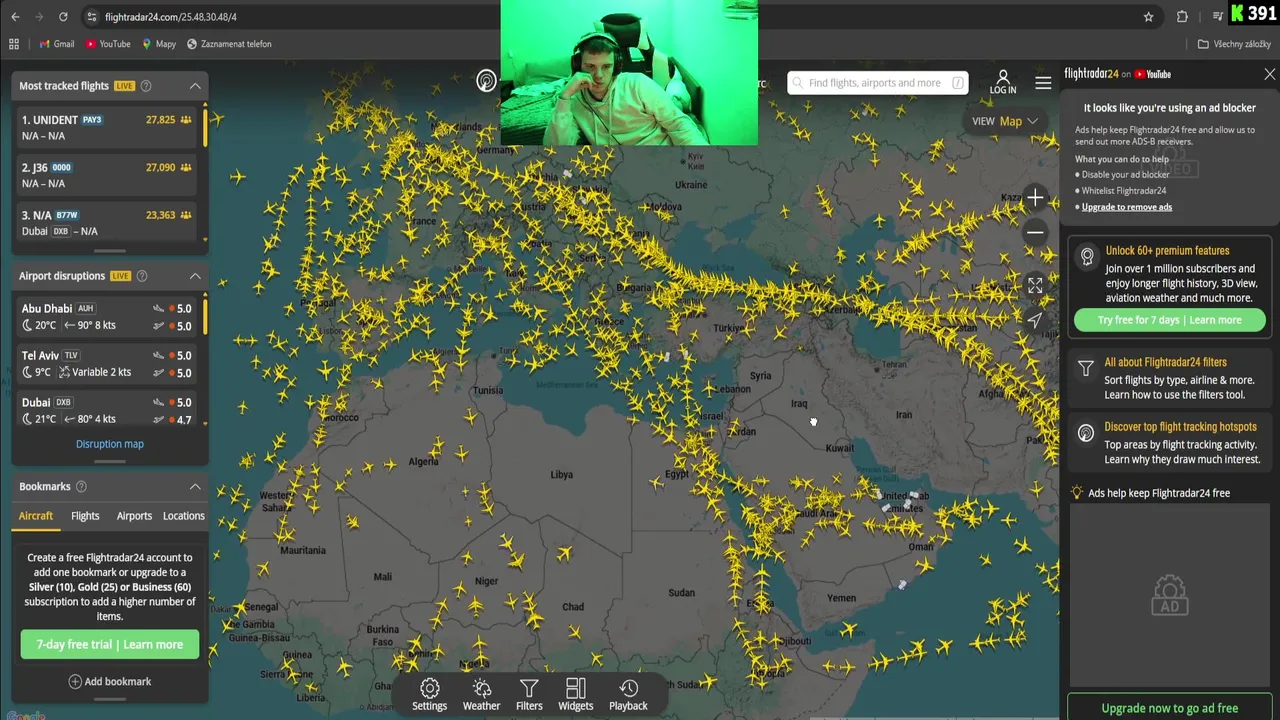This screenshot has width=1280, height=720.
Task: Open the Unlock 60+ premium features card
Action: (x=1169, y=288)
